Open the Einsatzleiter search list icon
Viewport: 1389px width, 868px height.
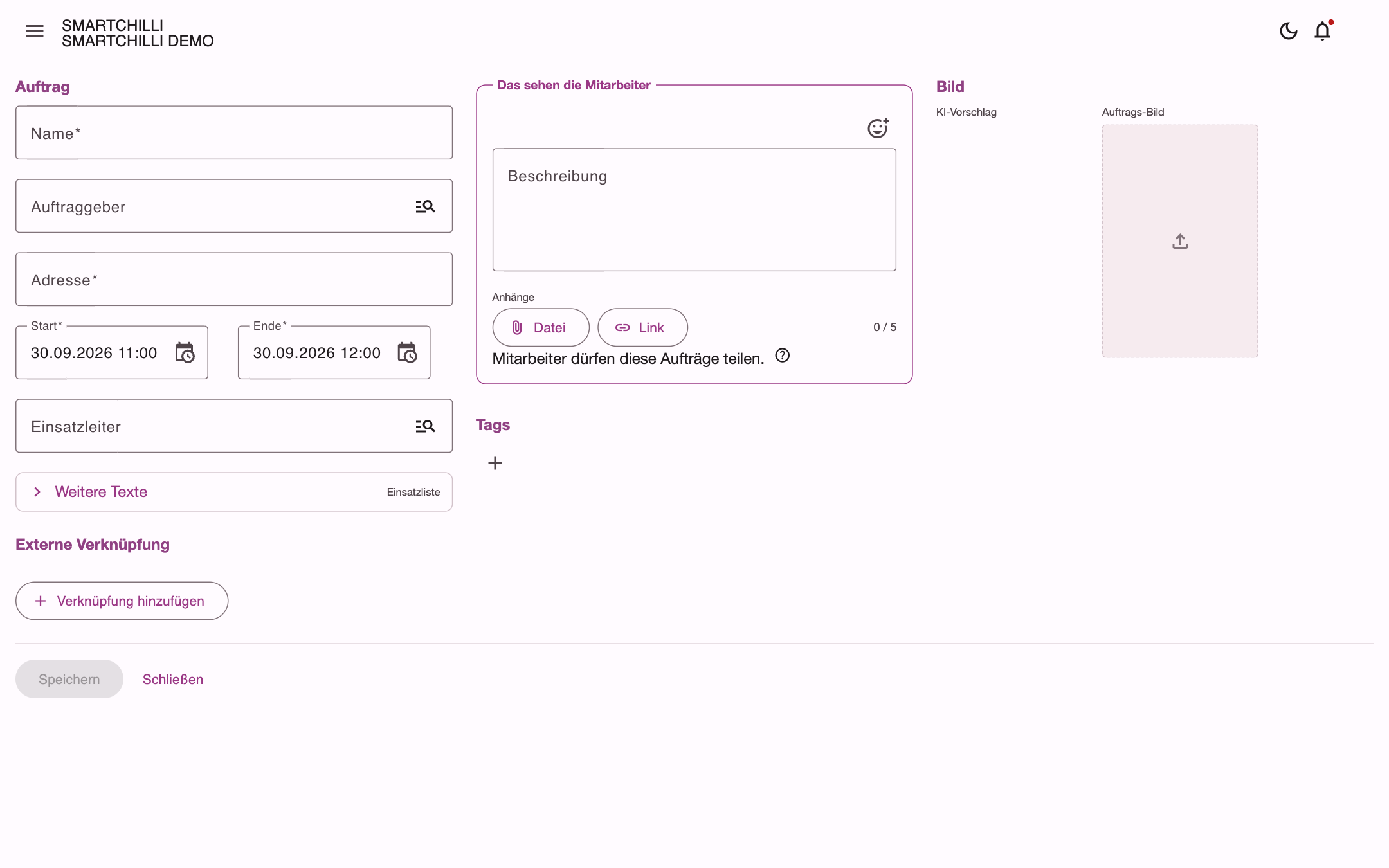[425, 426]
